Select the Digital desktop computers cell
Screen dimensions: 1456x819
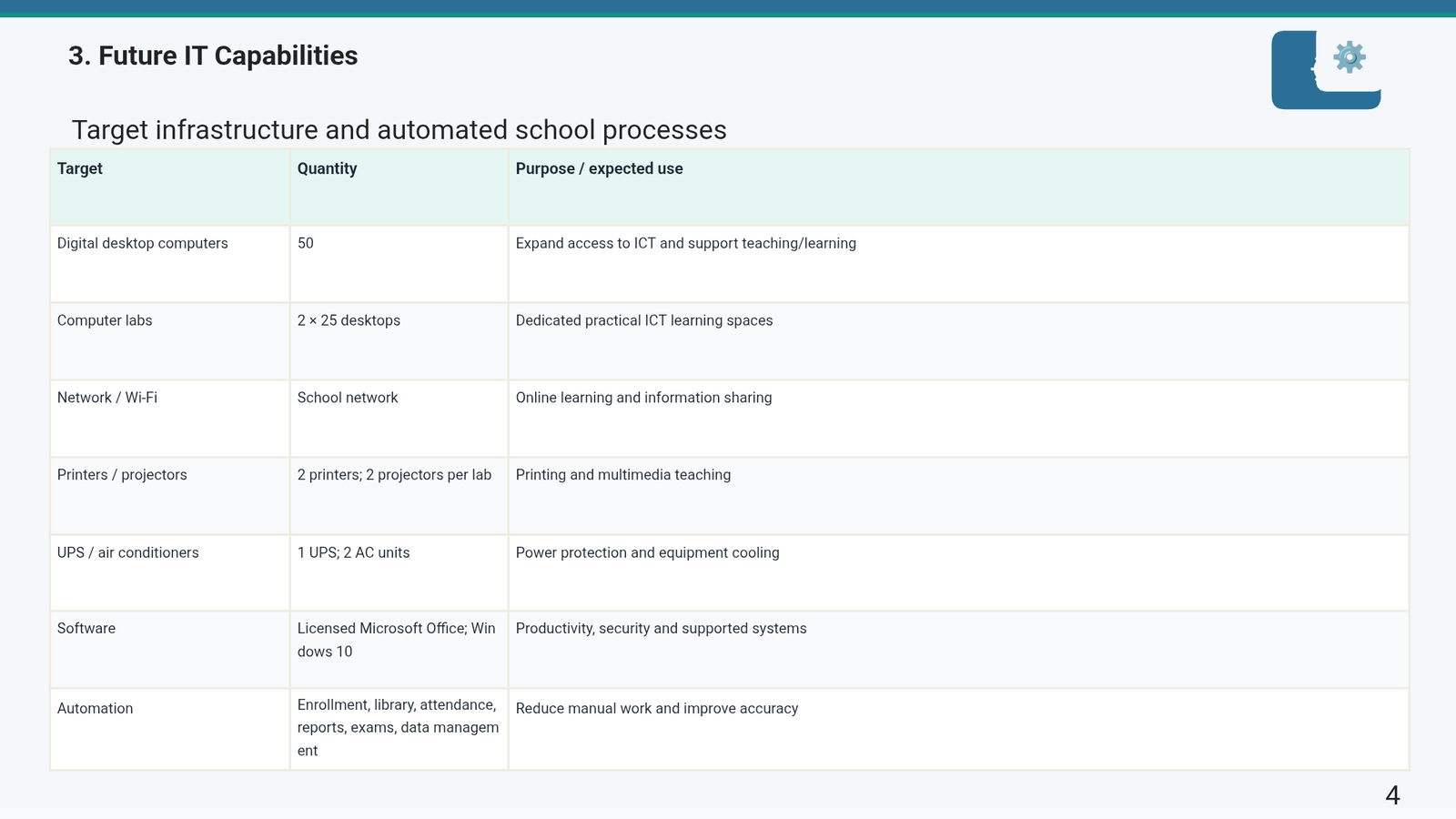[x=170, y=264]
